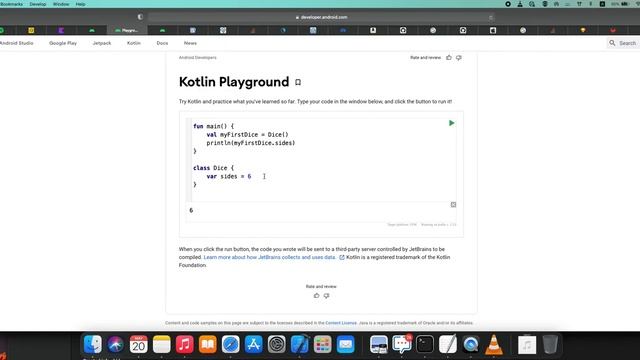Open Notes in the dock
Viewport: 640px width, 360px height.
click(162, 344)
